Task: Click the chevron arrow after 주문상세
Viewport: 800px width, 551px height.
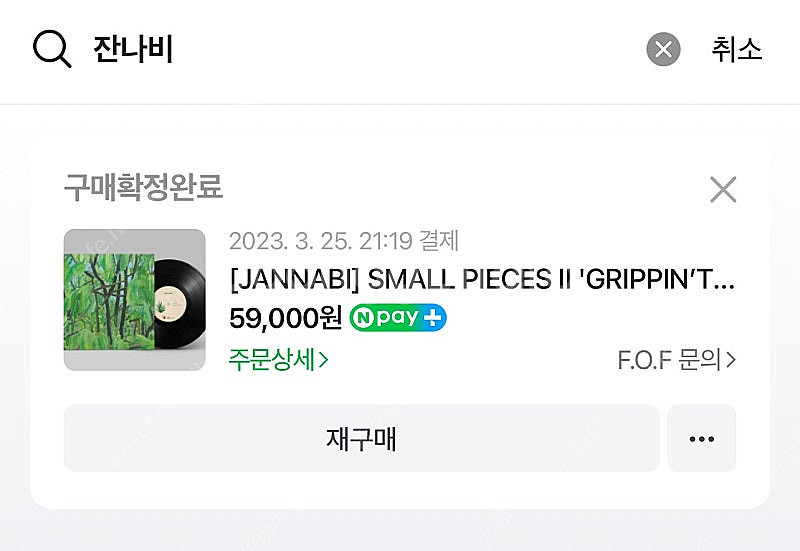Action: click(323, 360)
